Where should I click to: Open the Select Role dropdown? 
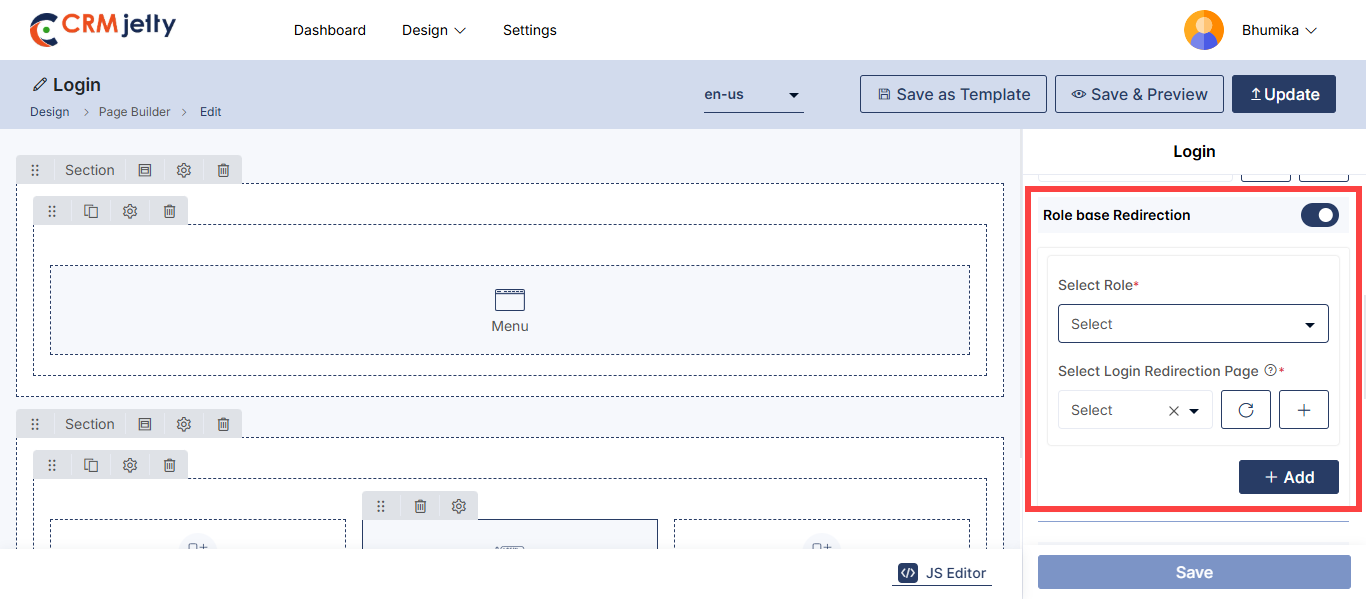1193,324
